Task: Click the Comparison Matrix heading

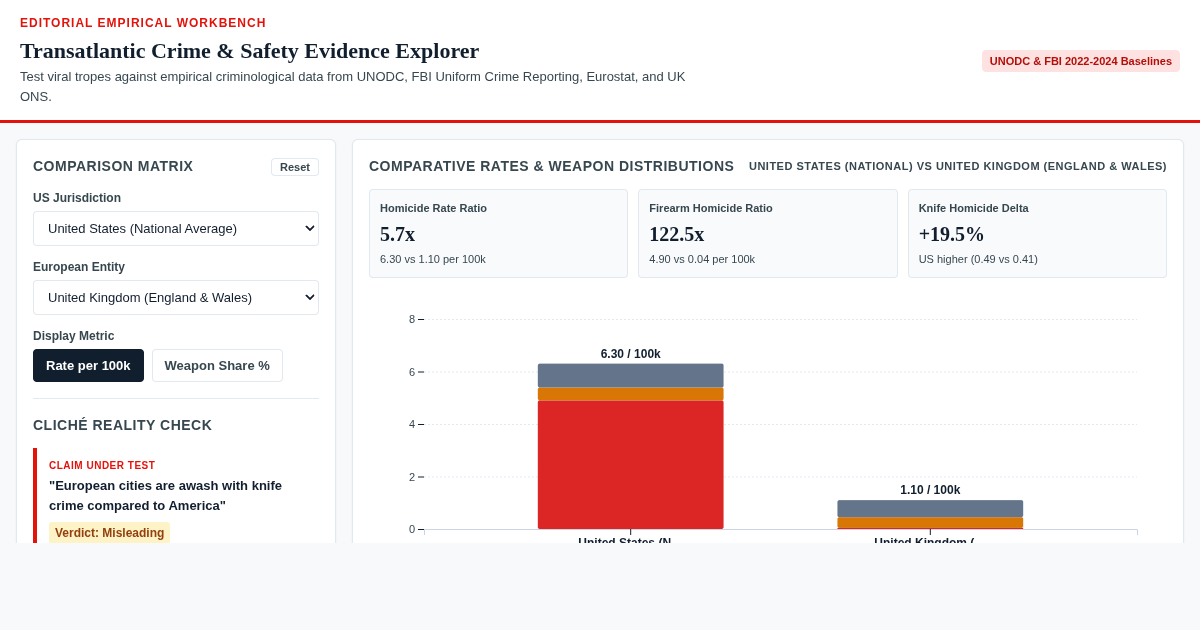Action: 113,166
